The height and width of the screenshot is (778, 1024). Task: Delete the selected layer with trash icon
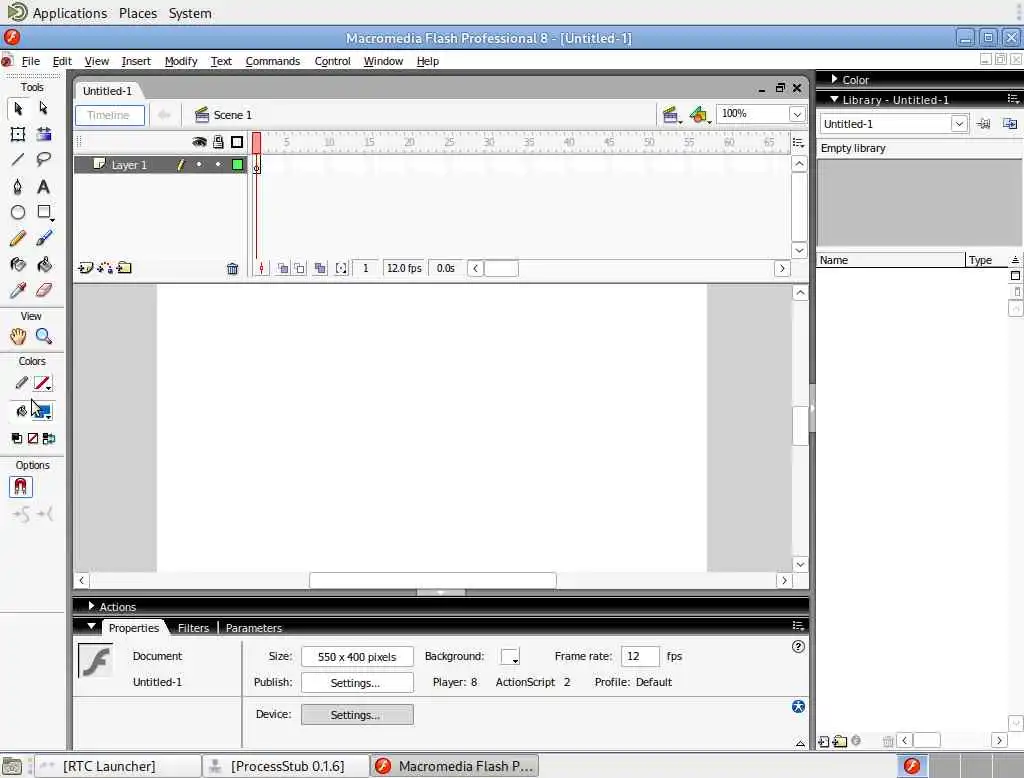(232, 268)
